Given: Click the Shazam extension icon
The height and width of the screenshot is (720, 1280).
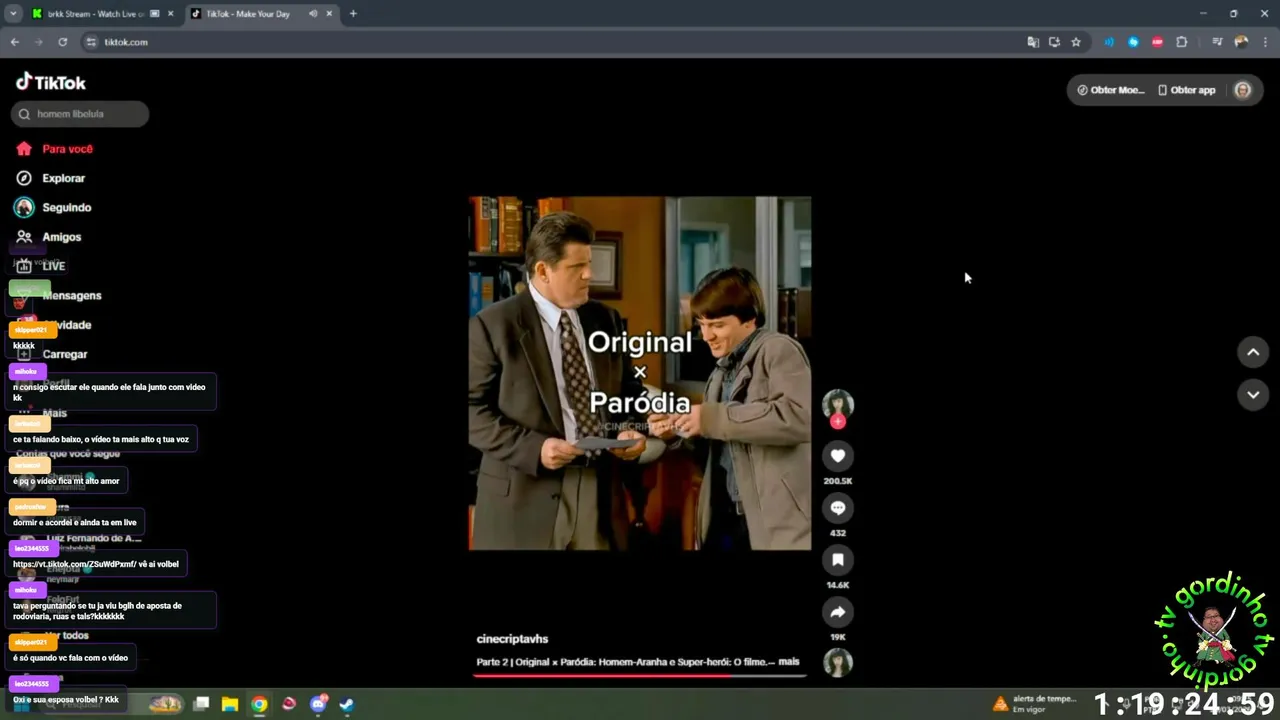Looking at the screenshot, I should tap(1133, 42).
